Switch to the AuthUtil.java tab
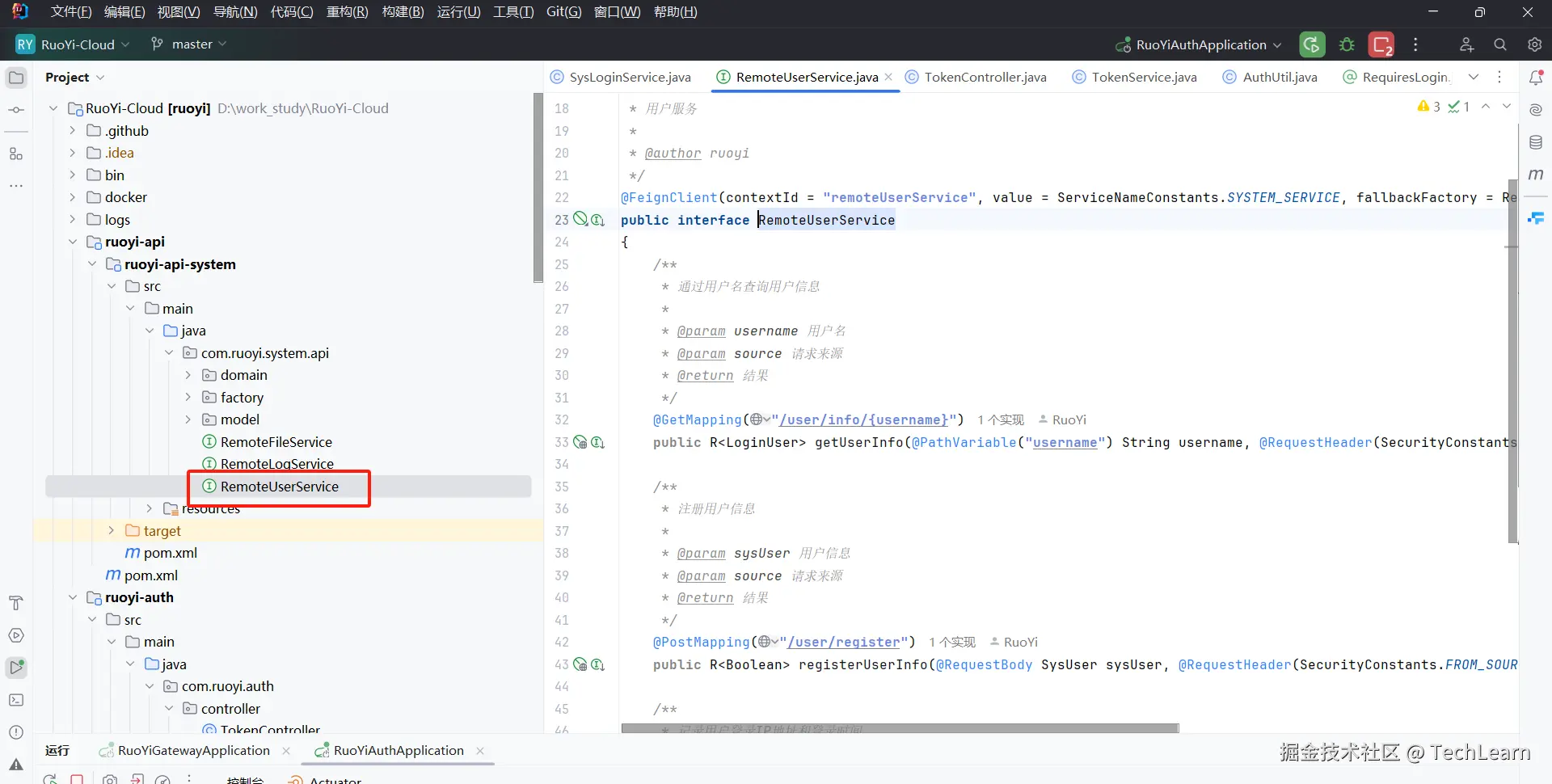This screenshot has width=1552, height=784. pos(1271,78)
